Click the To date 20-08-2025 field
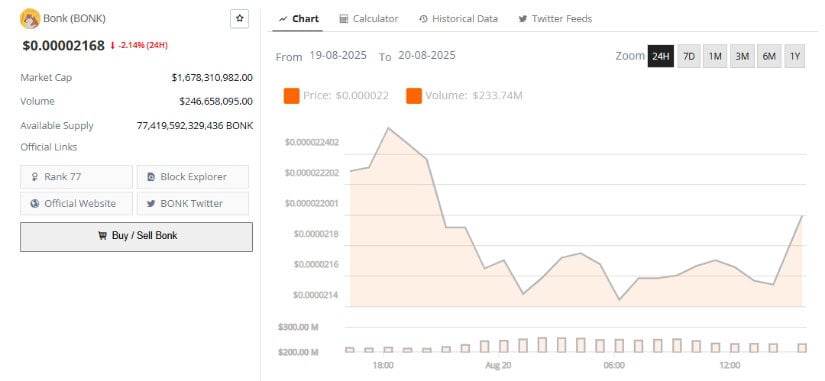 click(427, 55)
